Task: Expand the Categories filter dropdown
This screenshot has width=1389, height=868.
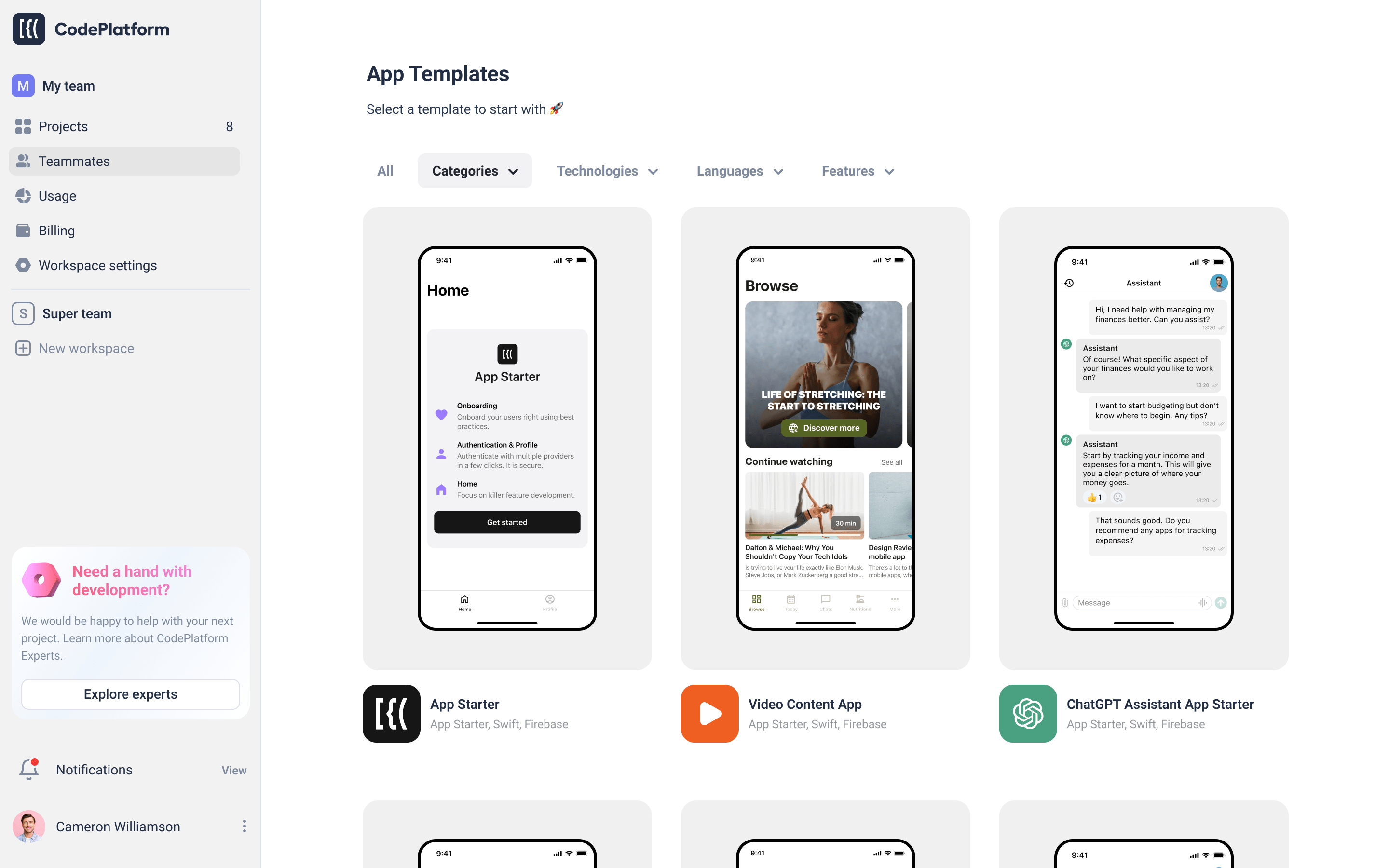Action: [475, 170]
